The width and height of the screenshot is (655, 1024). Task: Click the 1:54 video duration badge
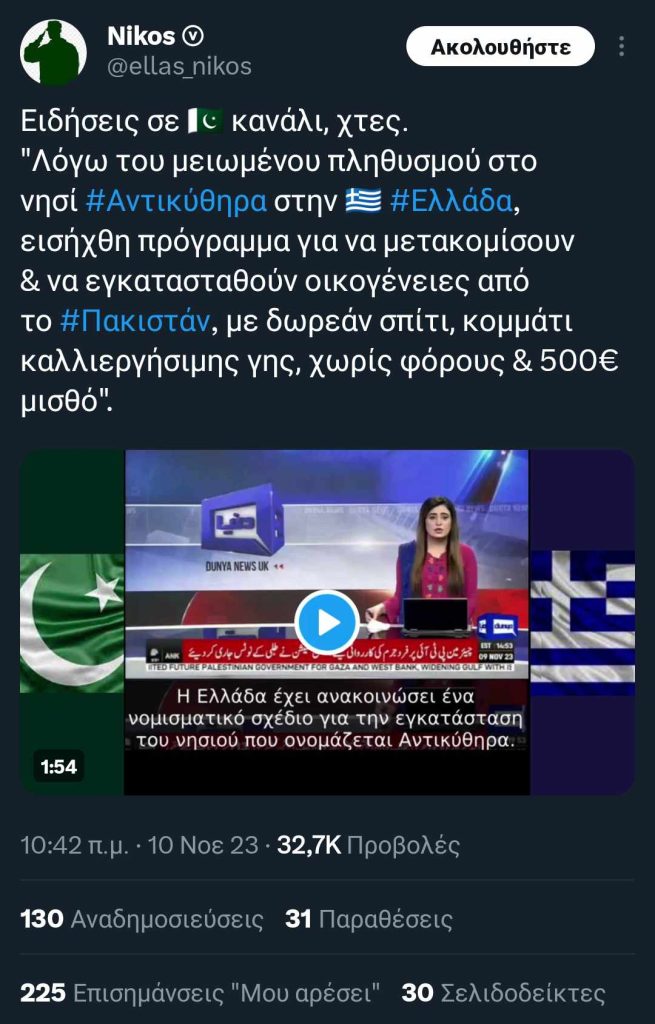tap(59, 766)
